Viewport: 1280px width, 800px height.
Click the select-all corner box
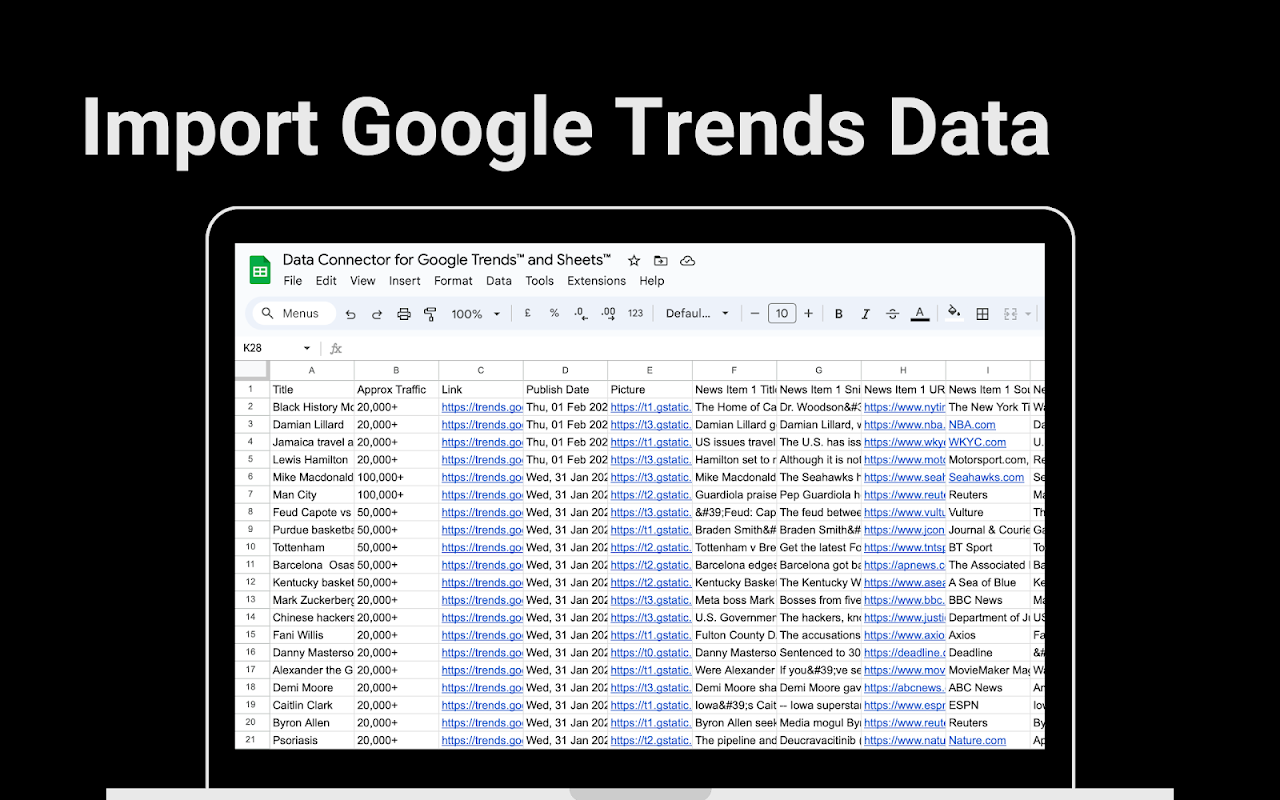[x=252, y=370]
